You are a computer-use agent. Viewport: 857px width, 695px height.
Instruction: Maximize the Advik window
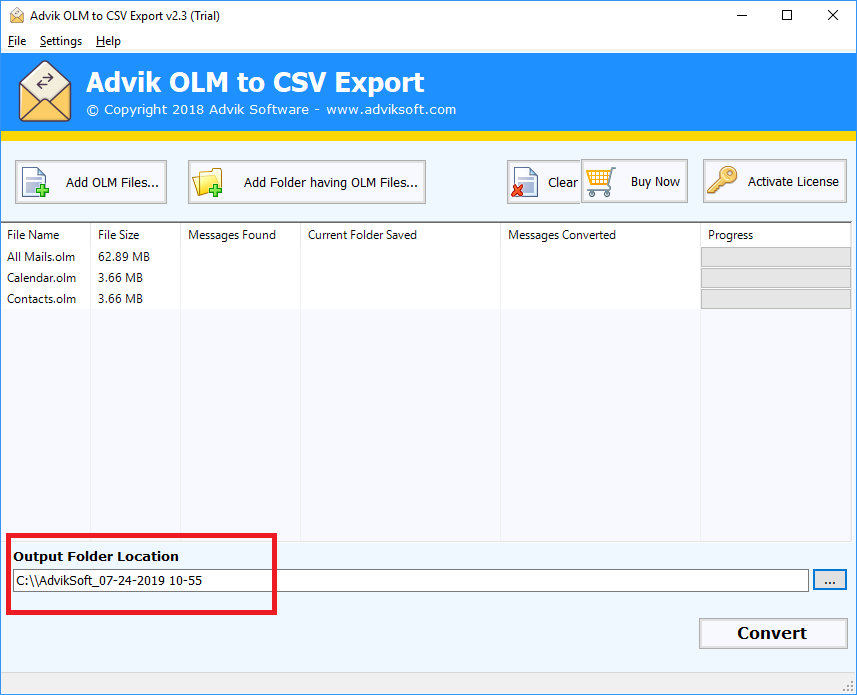[787, 15]
